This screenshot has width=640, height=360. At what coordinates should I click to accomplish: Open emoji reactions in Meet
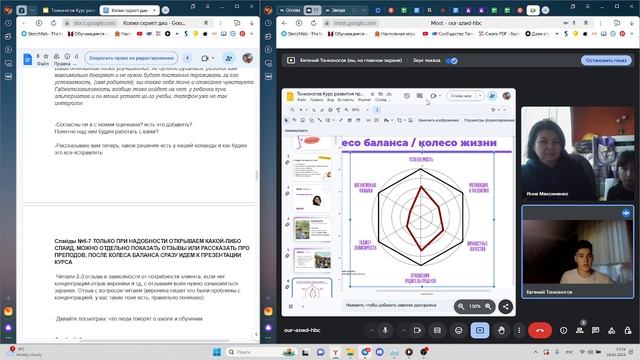click(458, 330)
